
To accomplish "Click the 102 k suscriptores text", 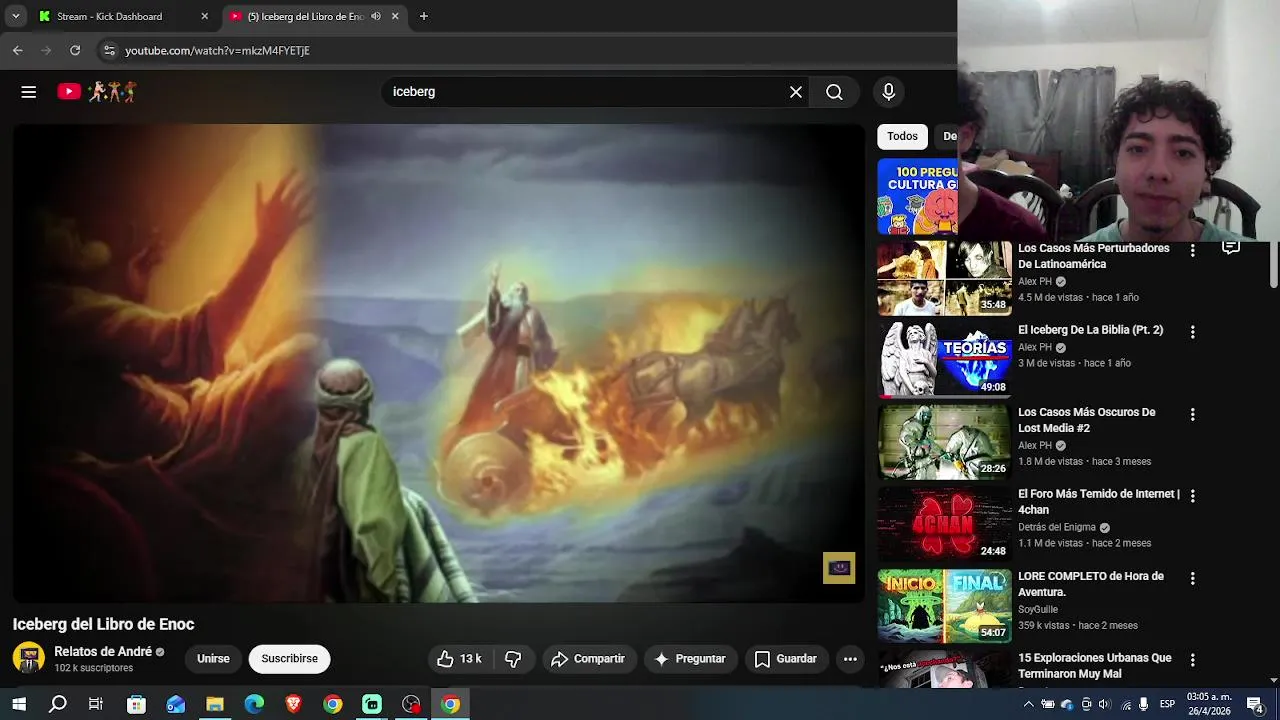I will (x=93, y=668).
